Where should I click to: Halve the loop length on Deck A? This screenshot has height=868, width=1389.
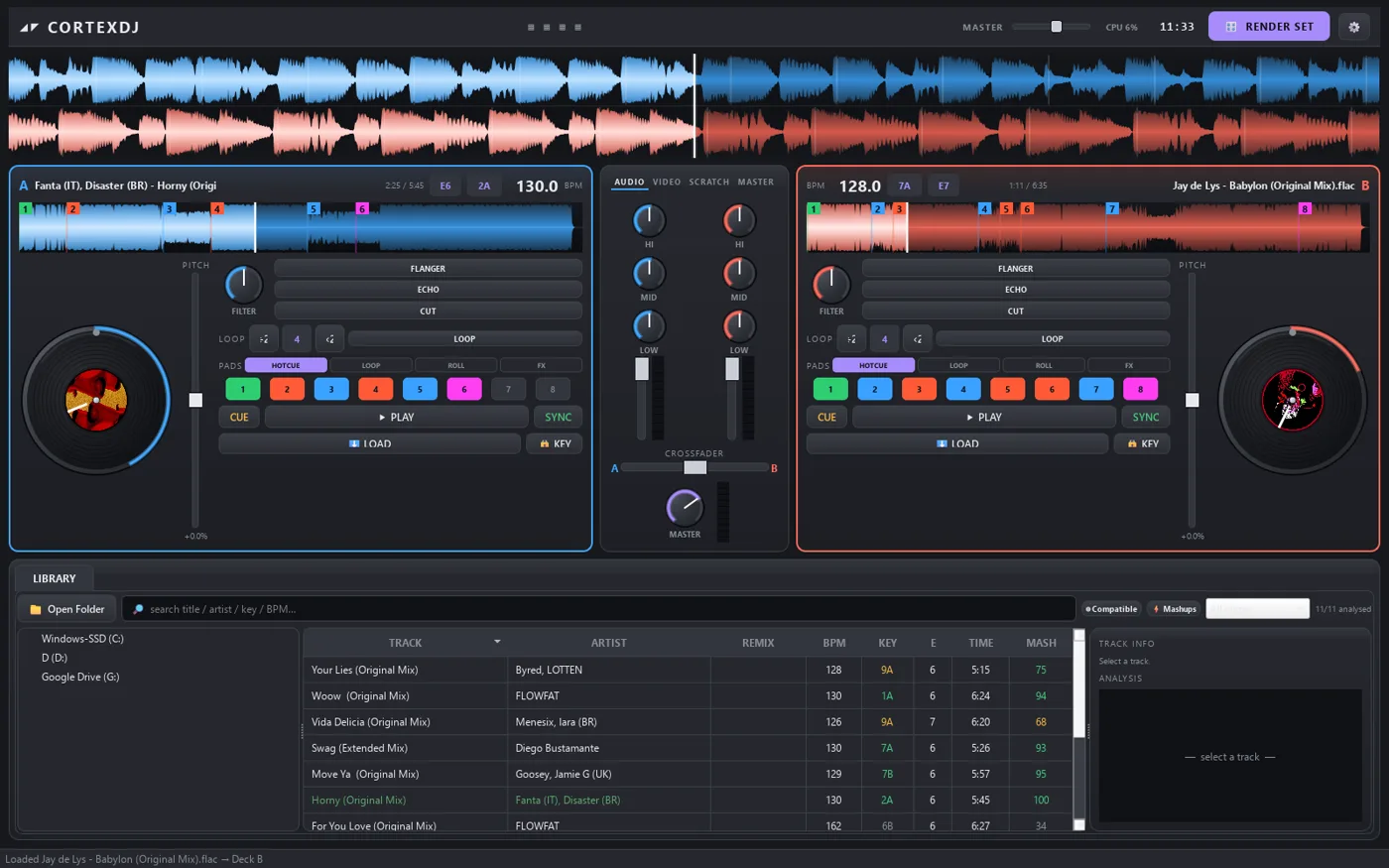click(264, 339)
